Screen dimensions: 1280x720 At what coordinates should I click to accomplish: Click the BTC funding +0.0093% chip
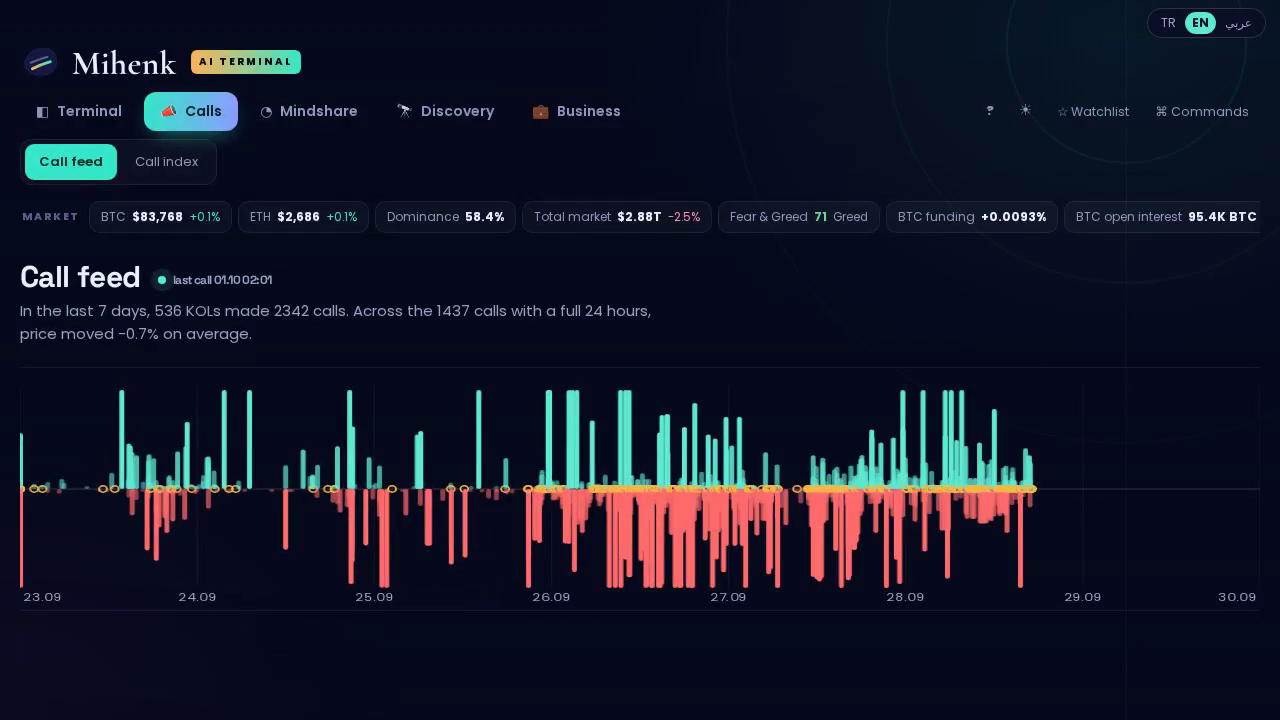click(x=972, y=217)
